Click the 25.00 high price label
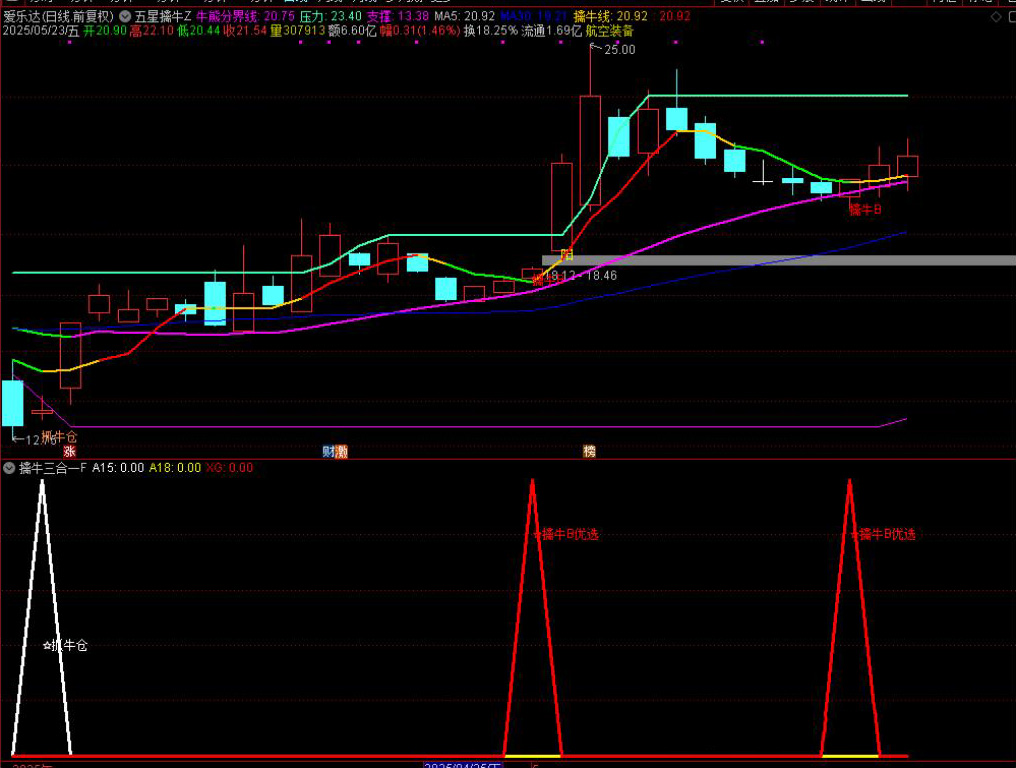 click(x=619, y=50)
